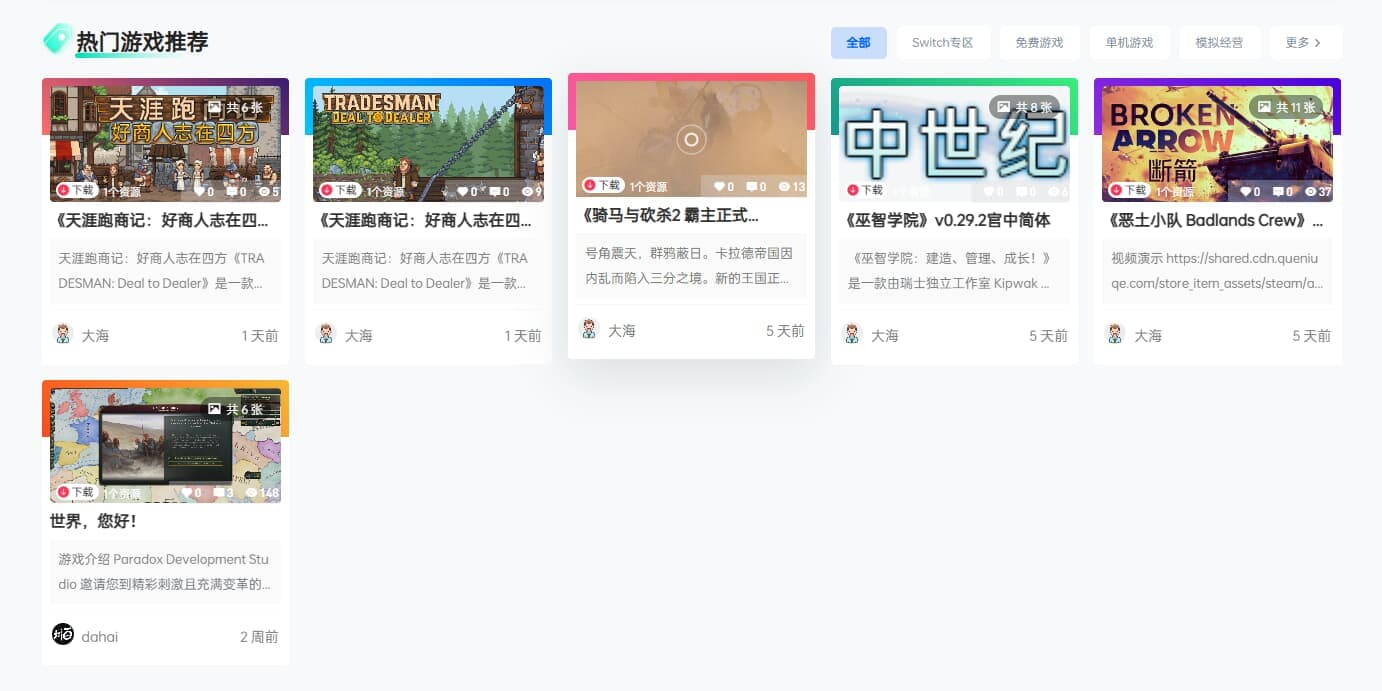Click the circular loading icon on 骑马与砍杀2 image
The height and width of the screenshot is (691, 1382).
pyautogui.click(x=691, y=139)
